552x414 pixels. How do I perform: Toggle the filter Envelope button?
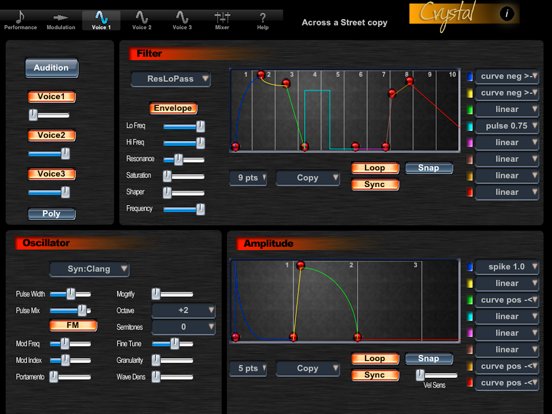coord(173,108)
